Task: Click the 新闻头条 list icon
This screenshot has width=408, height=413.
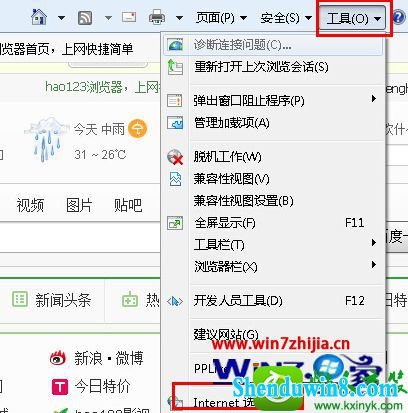Action: pyautogui.click(x=20, y=299)
